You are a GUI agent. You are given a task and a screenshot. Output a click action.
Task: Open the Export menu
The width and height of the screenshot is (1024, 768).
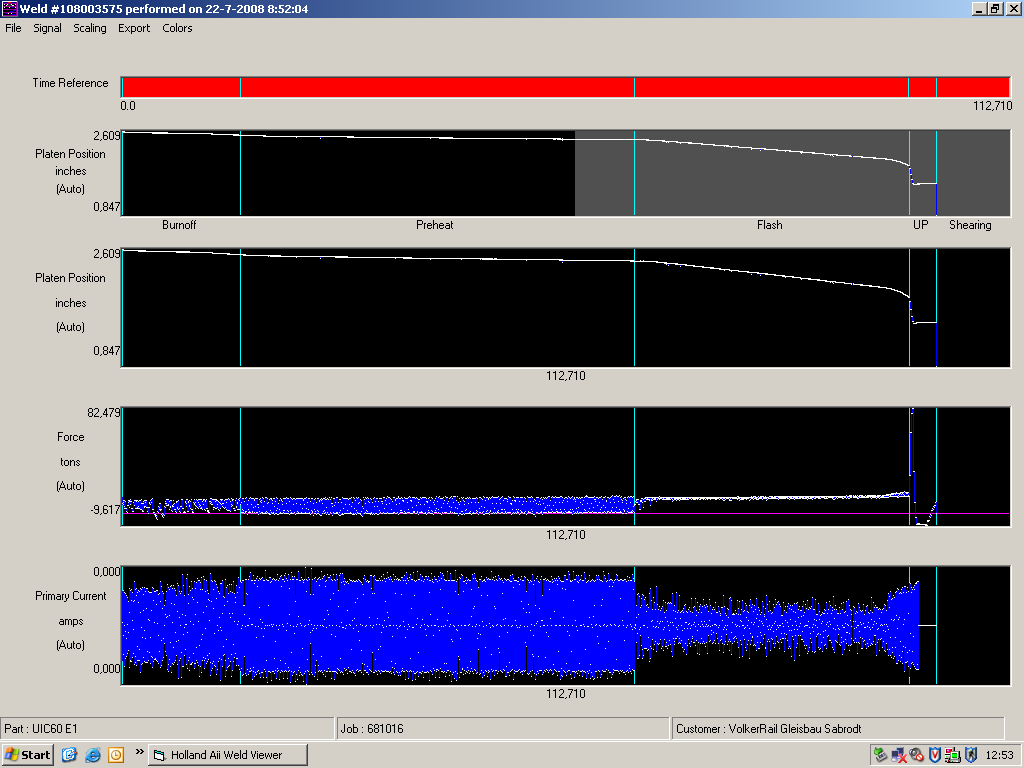134,28
